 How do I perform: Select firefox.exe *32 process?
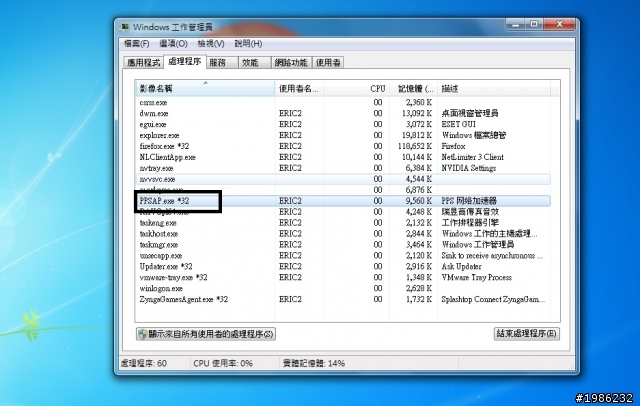(343, 146)
